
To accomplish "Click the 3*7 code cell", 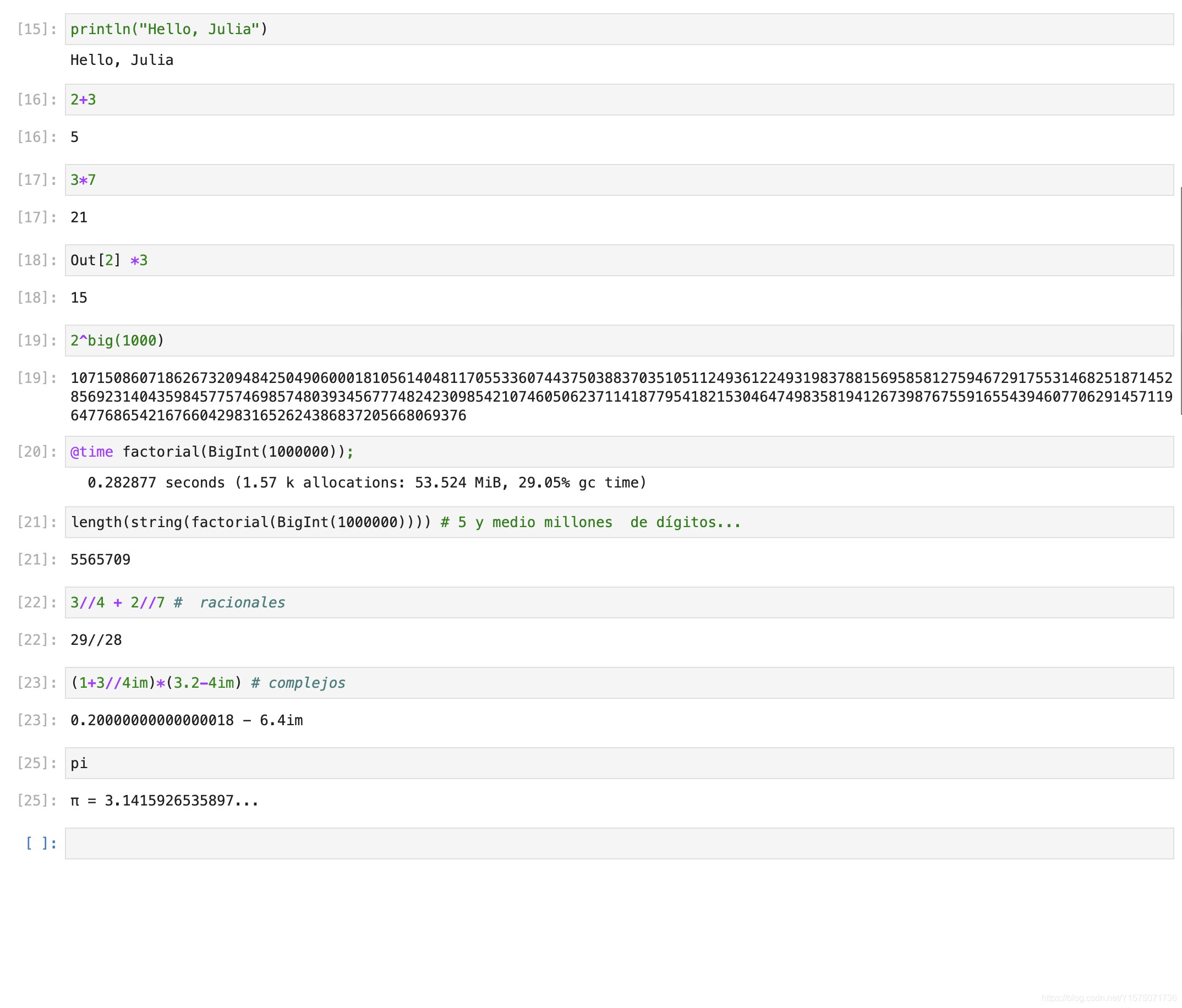I will (x=619, y=180).
